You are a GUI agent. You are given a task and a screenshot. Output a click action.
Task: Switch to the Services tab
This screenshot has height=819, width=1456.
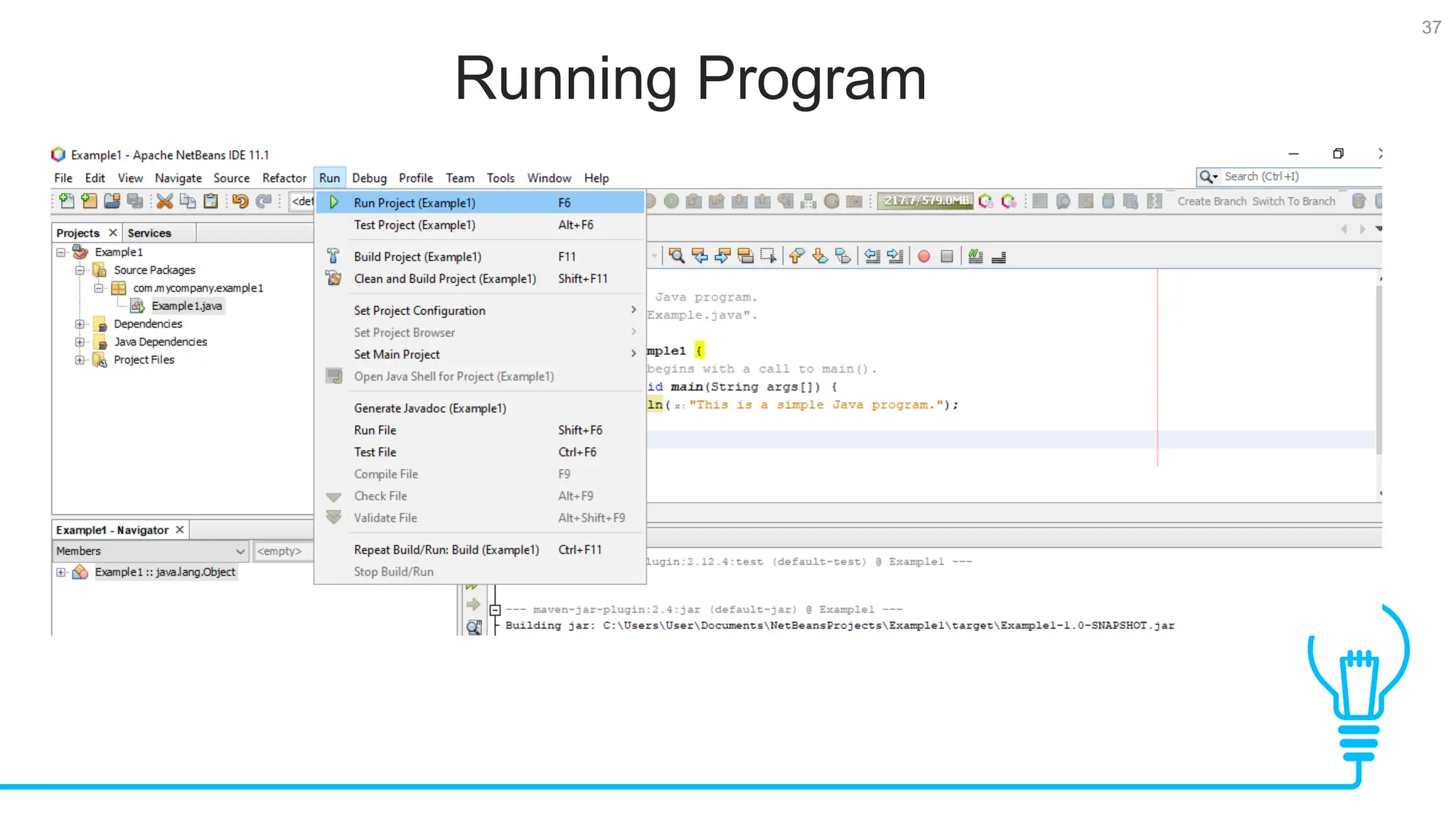pyautogui.click(x=149, y=233)
